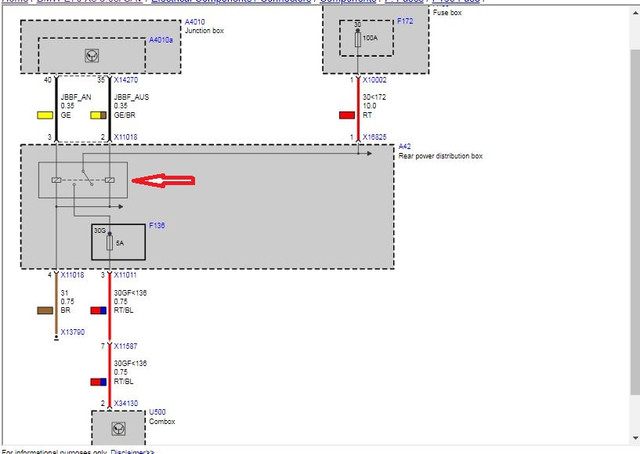Open the U500 Combox link

click(x=157, y=412)
